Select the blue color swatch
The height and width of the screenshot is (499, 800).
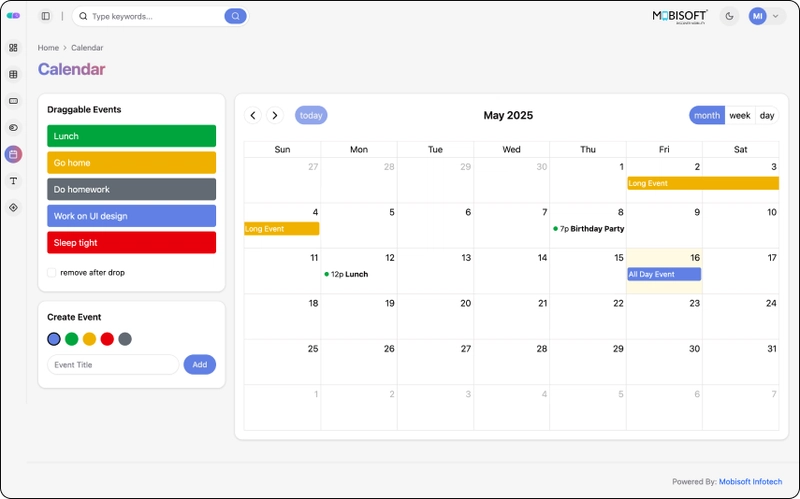(54, 339)
